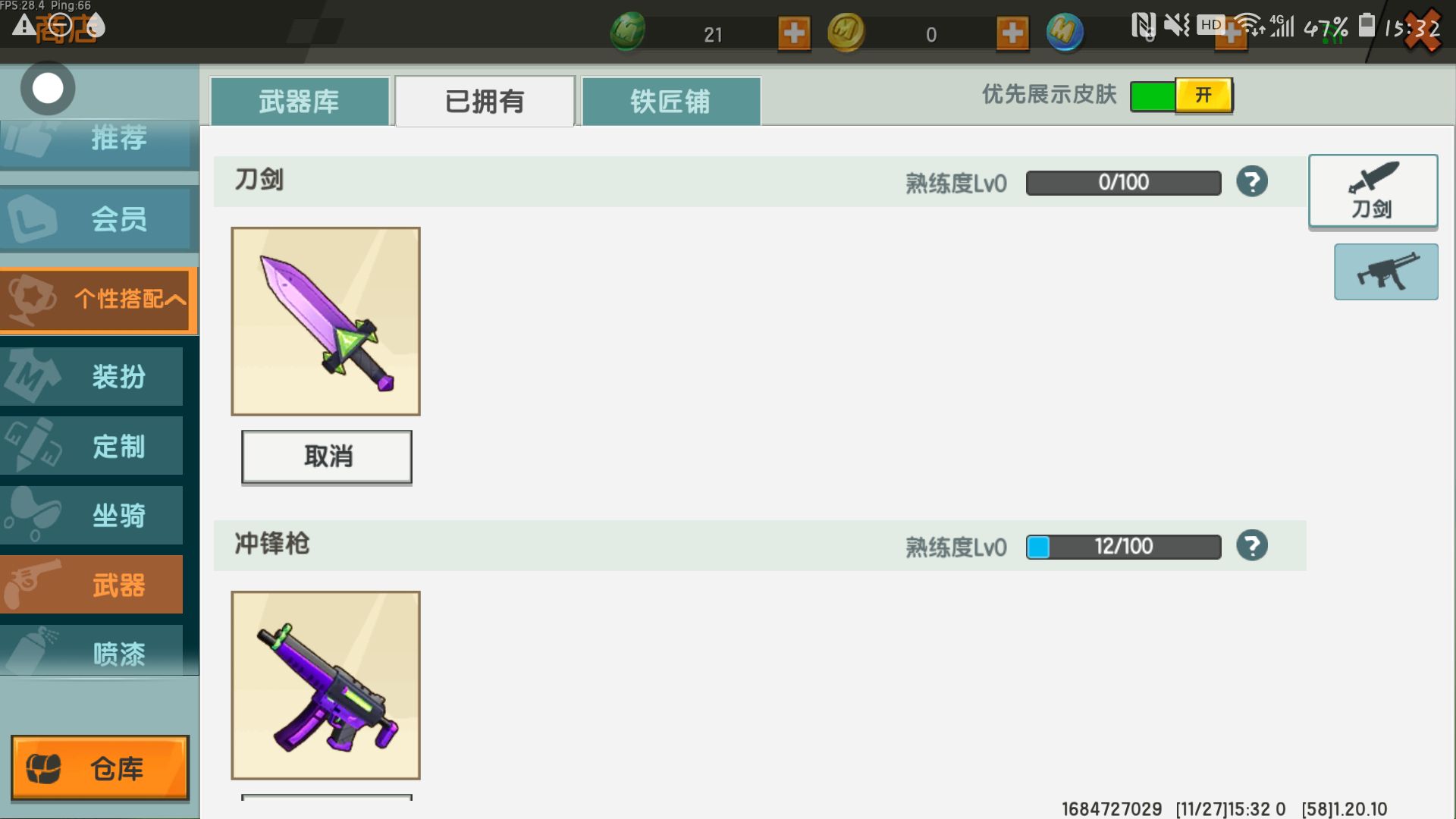
Task: Switch to the 武器库 tab
Action: point(300,101)
